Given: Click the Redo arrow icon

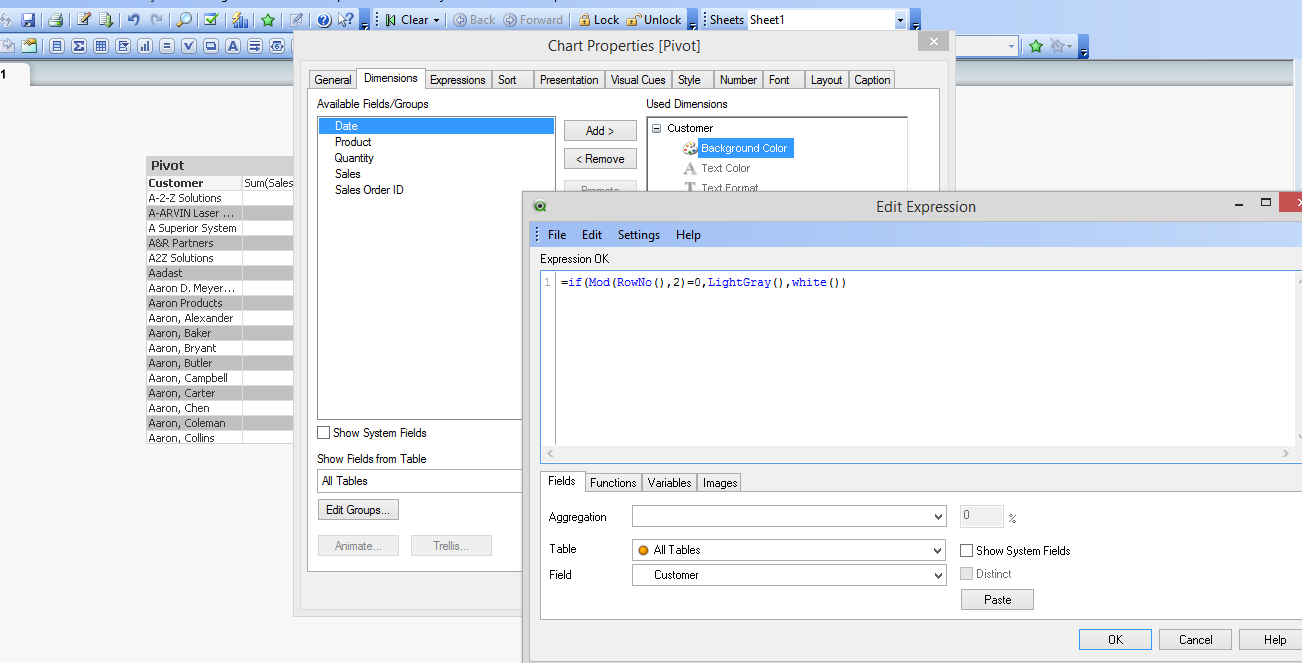Looking at the screenshot, I should (156, 19).
